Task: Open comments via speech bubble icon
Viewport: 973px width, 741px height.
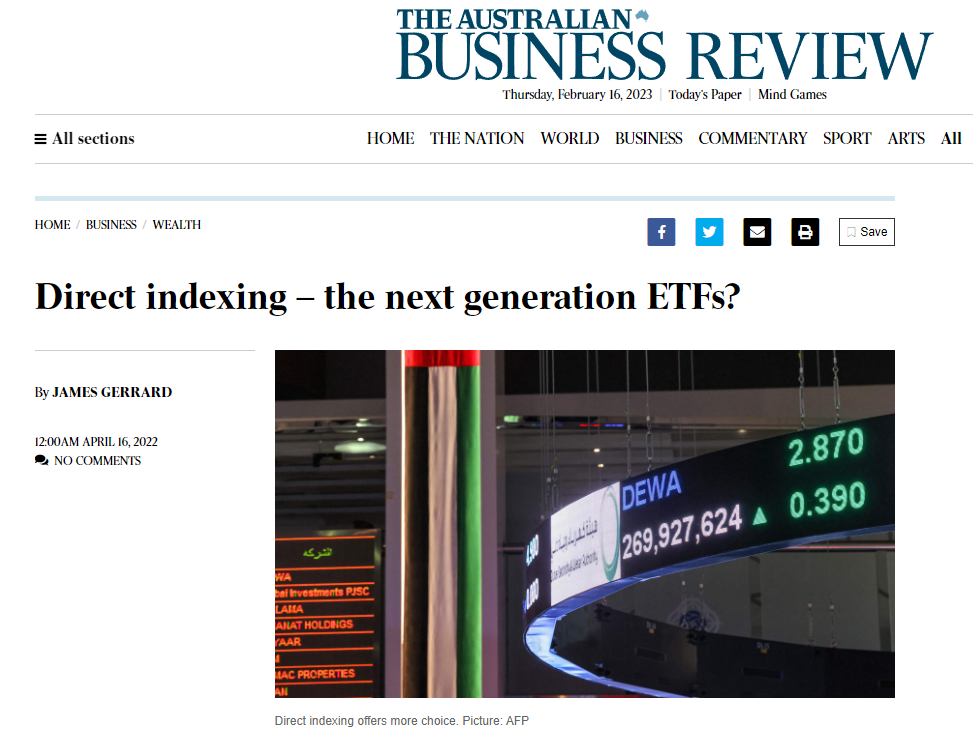Action: (x=42, y=460)
